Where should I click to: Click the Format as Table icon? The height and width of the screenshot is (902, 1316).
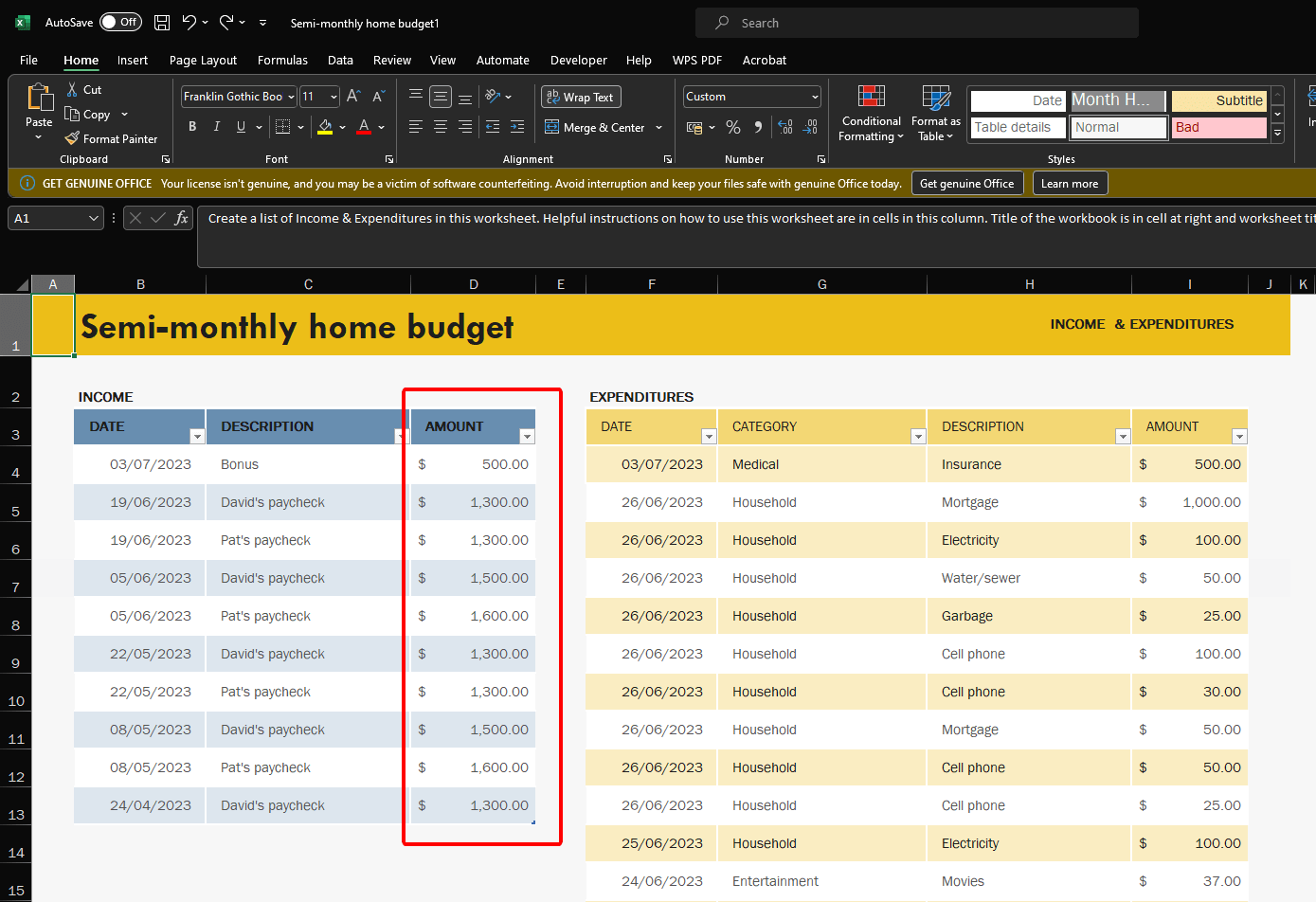[x=935, y=98]
